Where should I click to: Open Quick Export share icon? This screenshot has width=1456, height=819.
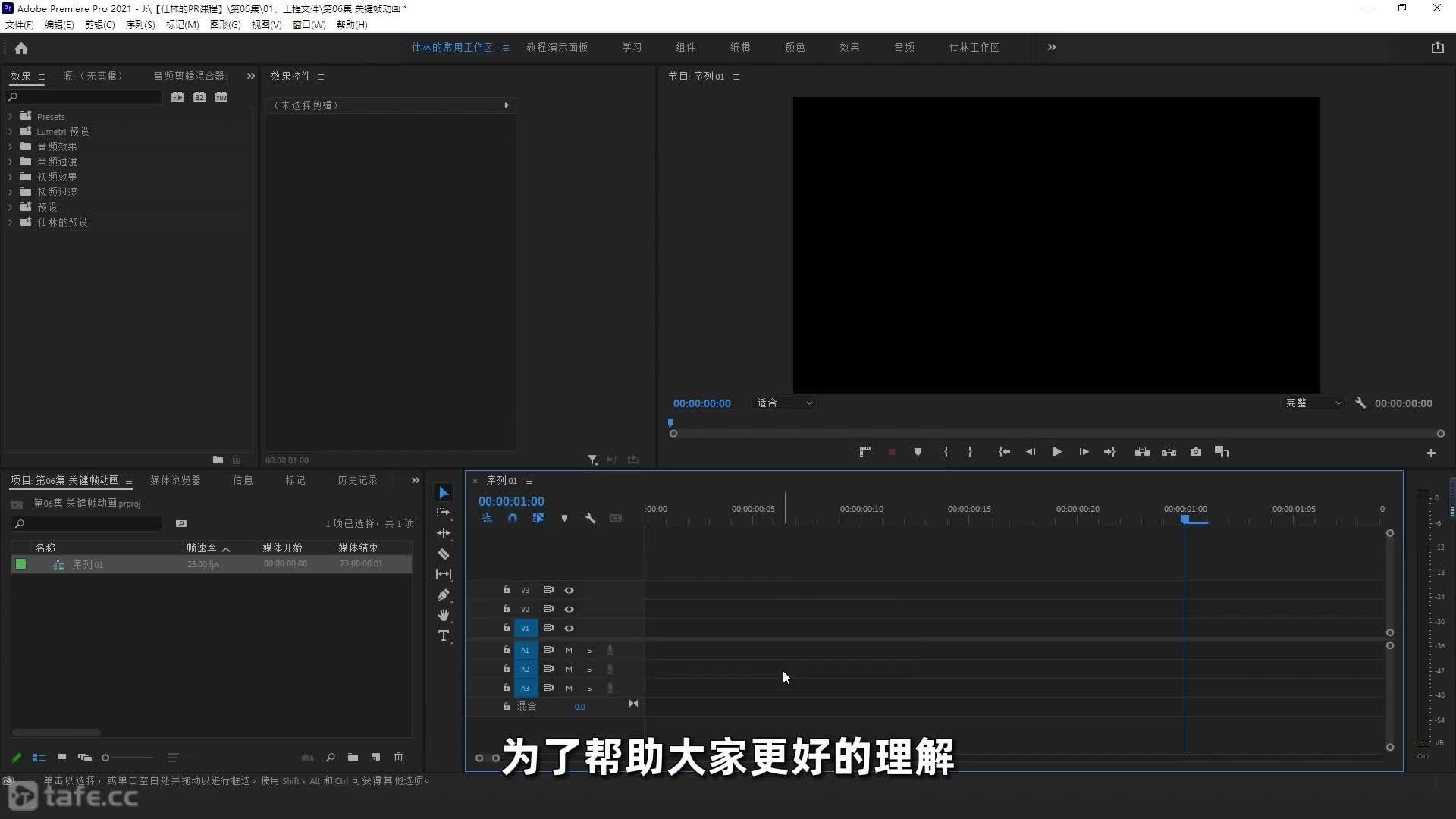(x=1437, y=47)
